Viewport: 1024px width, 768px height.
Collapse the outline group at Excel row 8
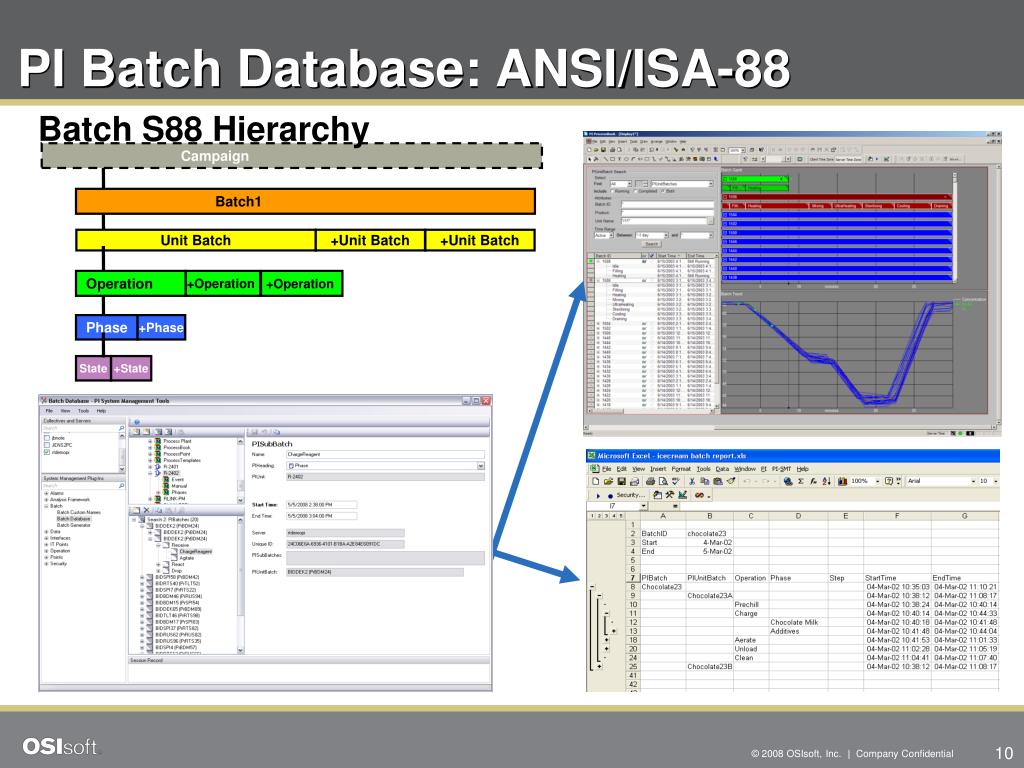(592, 587)
